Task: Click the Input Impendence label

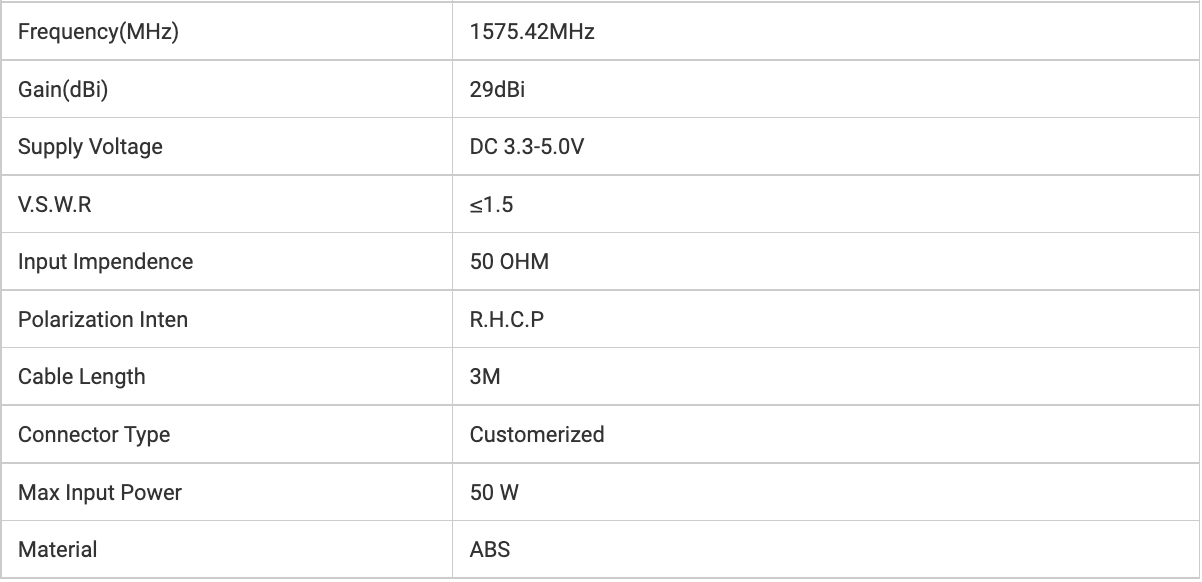Action: (x=105, y=262)
